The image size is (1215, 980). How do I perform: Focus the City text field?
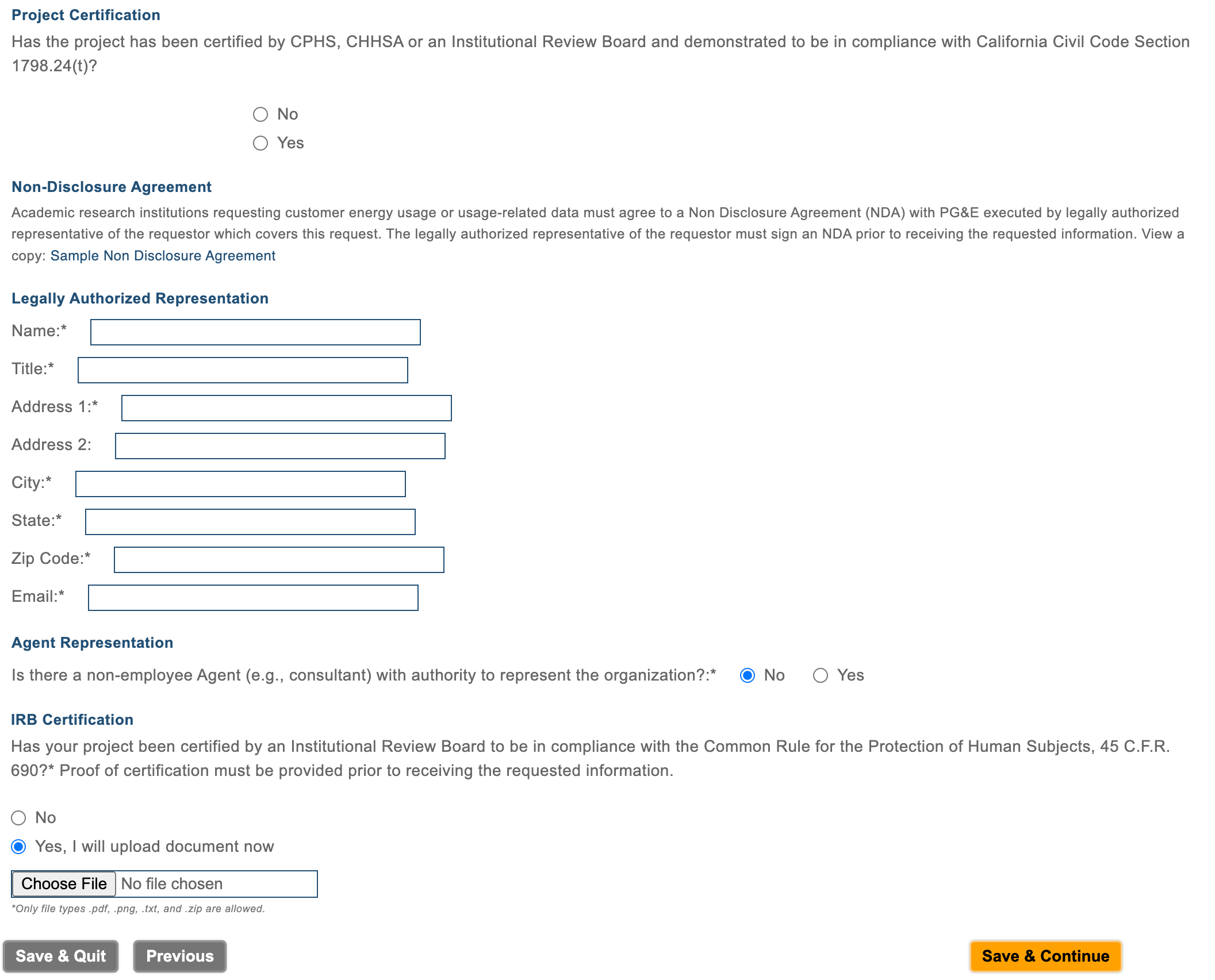pyautogui.click(x=240, y=484)
